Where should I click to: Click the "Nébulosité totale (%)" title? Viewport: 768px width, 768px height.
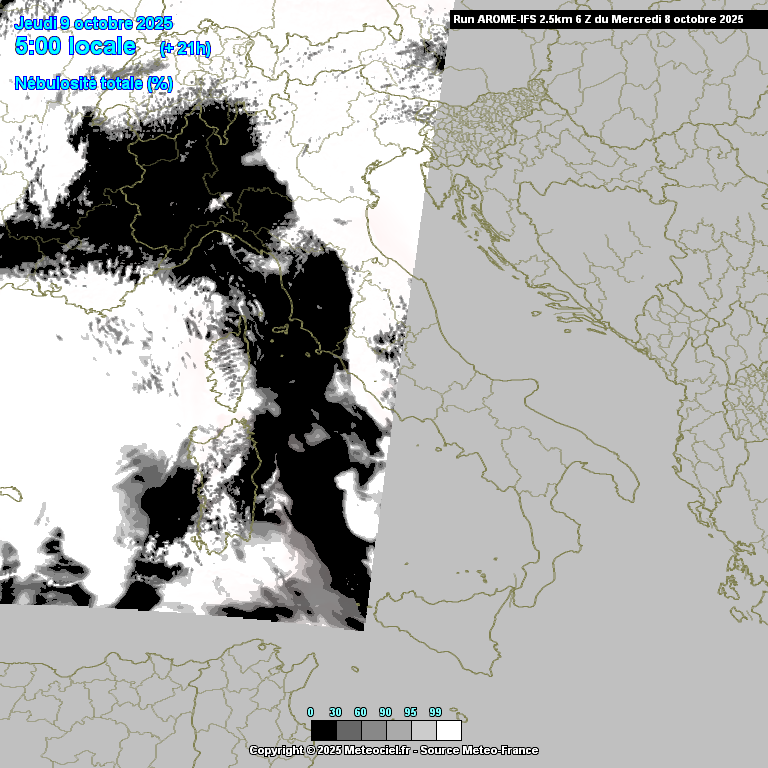click(x=94, y=83)
